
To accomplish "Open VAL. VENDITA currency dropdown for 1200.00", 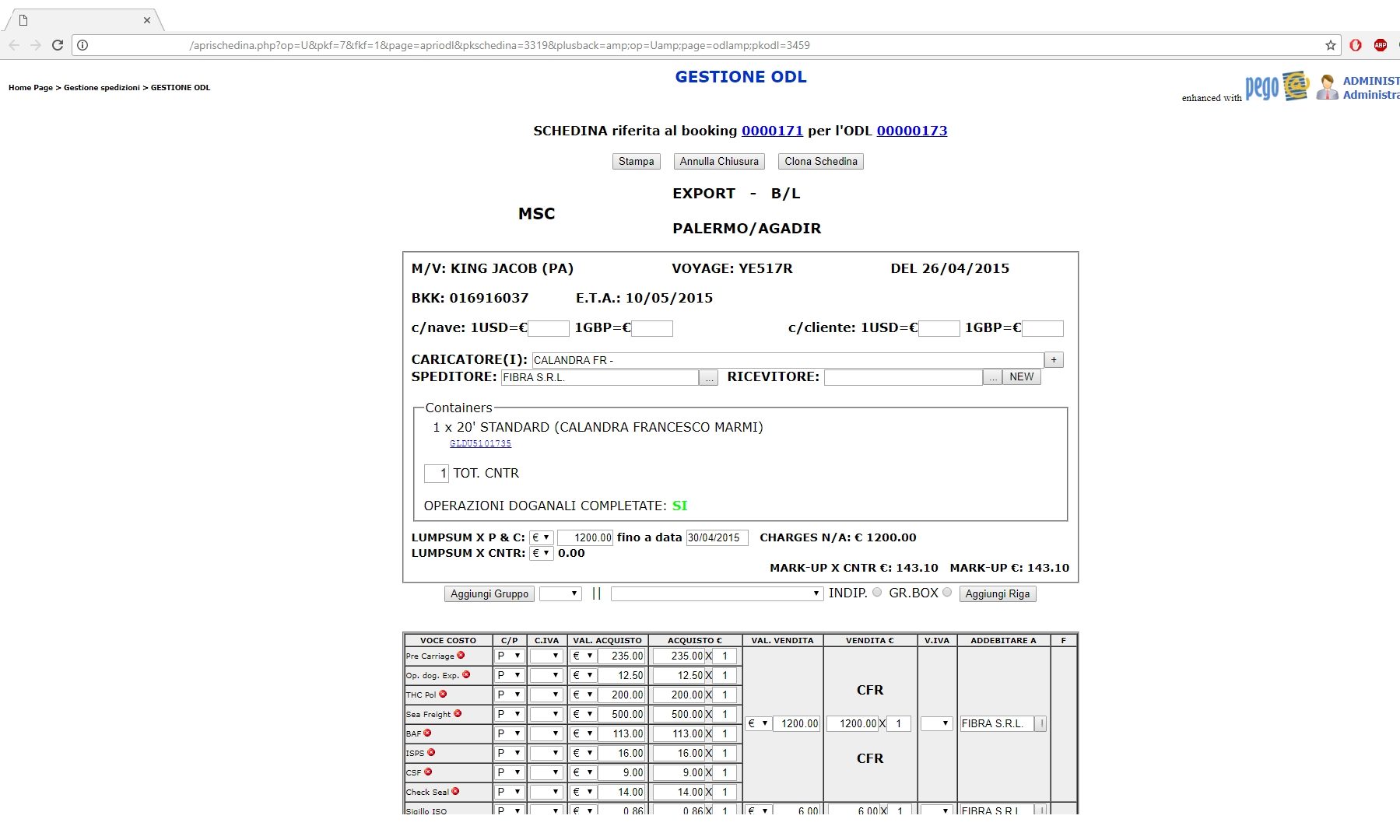I will coord(758,723).
